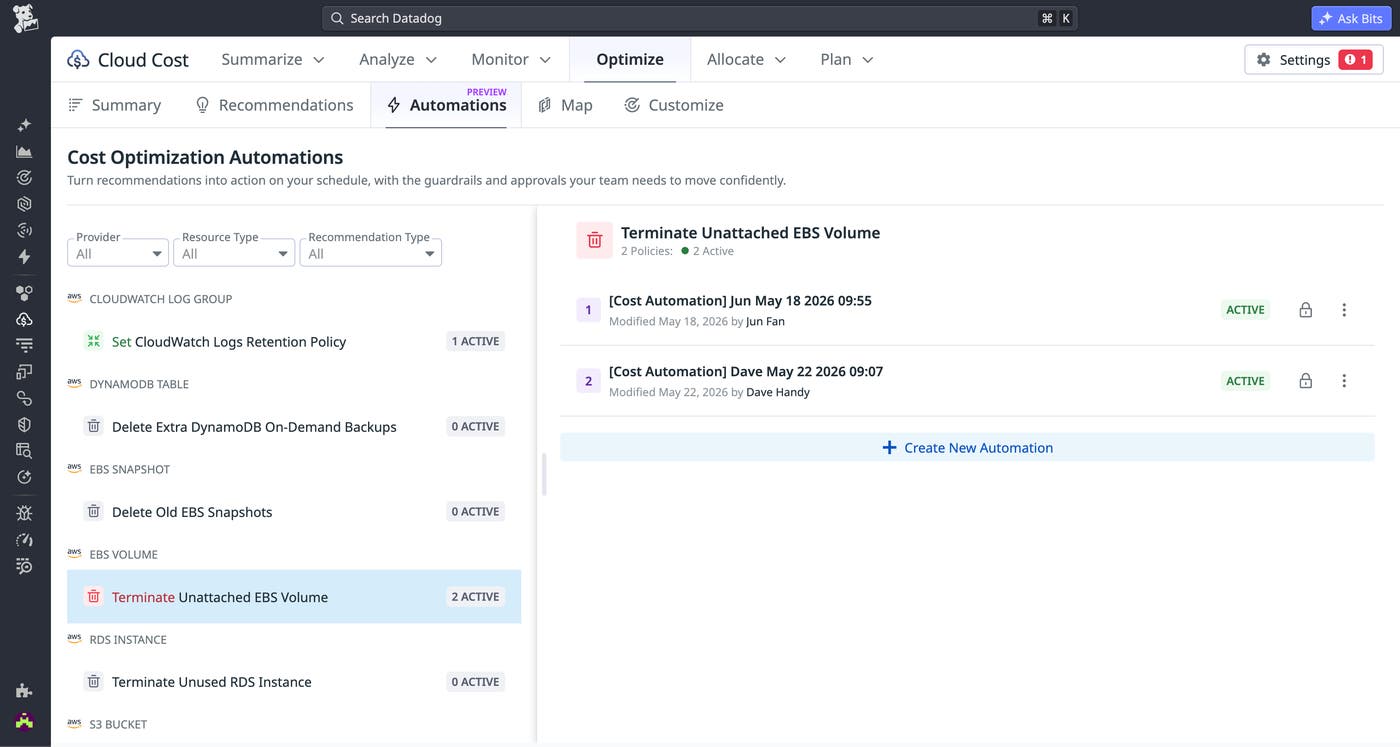Open the gauge speedometer sidebar icon
The width and height of the screenshot is (1400, 747).
24,540
